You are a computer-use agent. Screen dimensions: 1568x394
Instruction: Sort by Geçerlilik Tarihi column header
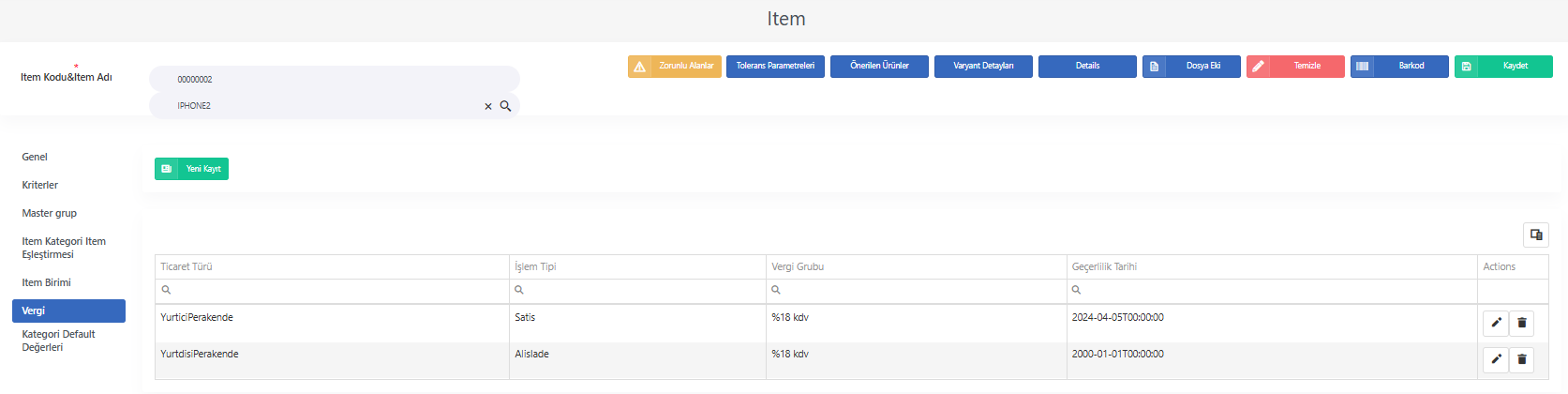point(1104,266)
